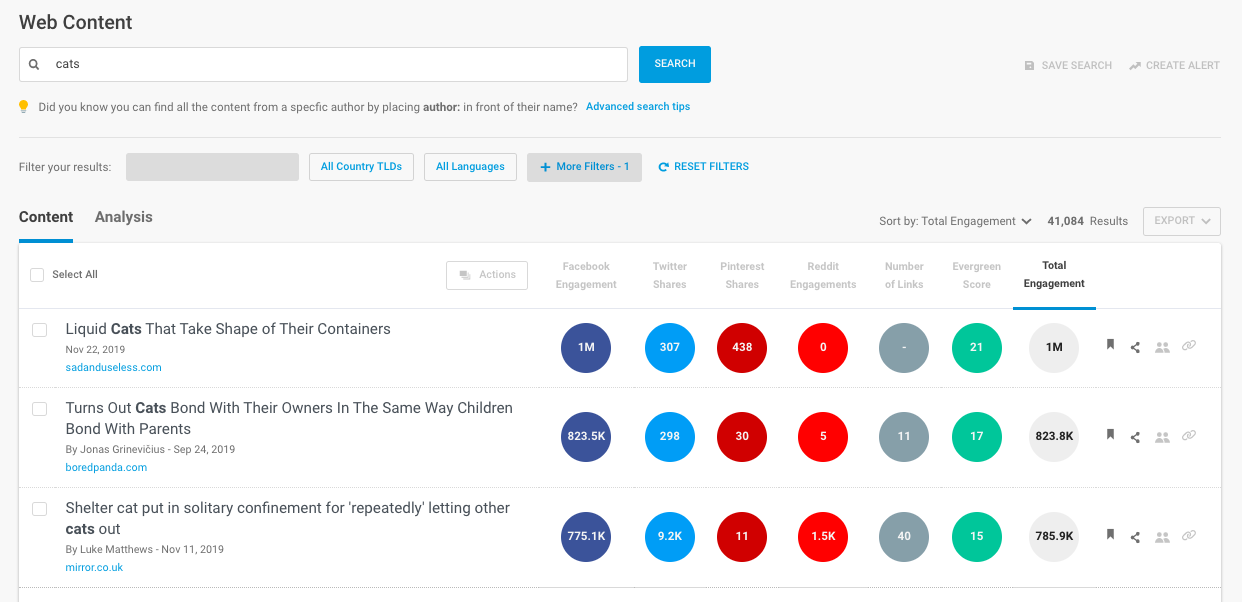1242x602 pixels.
Task: Check the shelter cat article checkbox
Action: 39,509
